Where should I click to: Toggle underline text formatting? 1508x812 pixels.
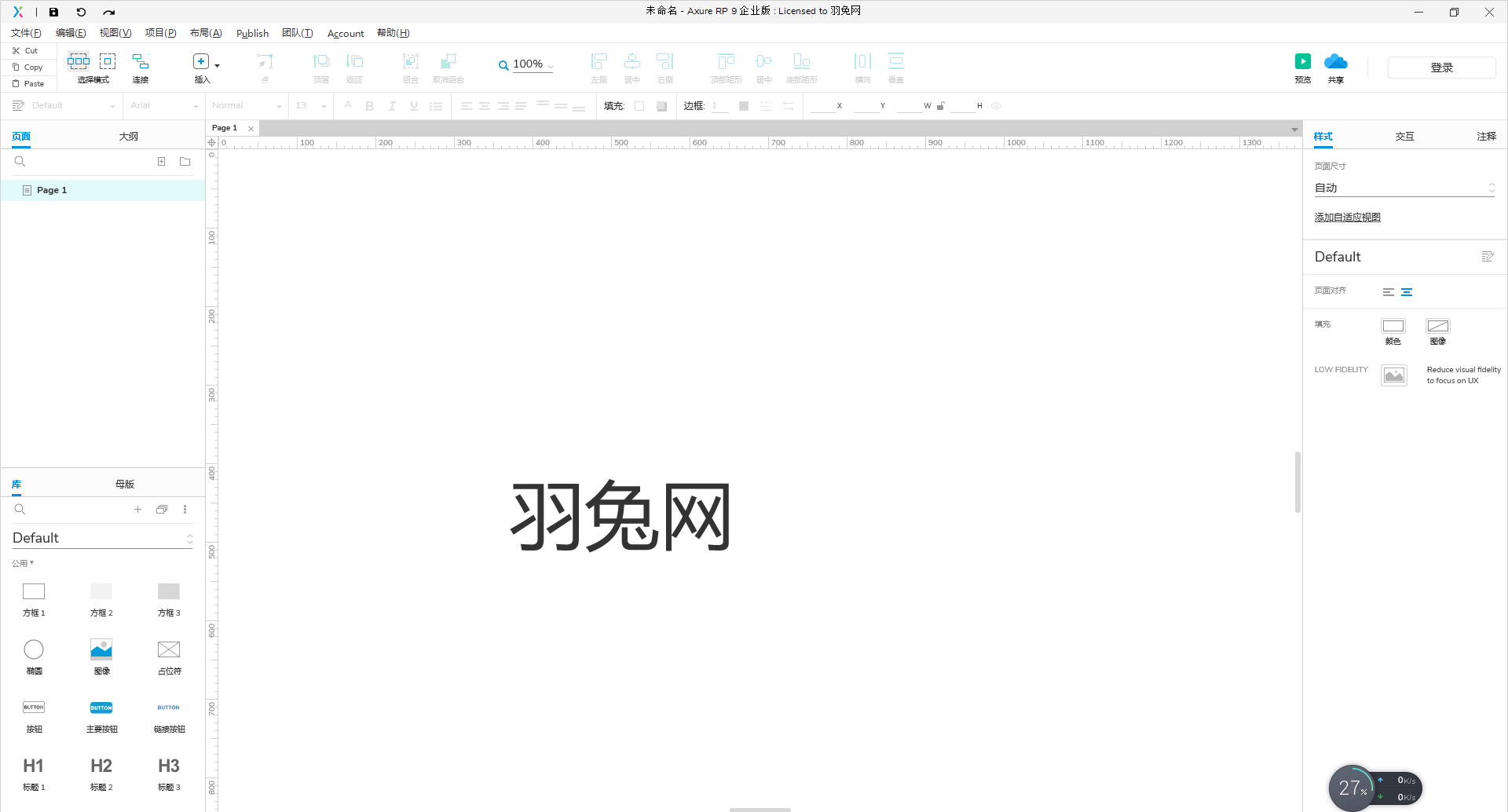click(x=414, y=106)
